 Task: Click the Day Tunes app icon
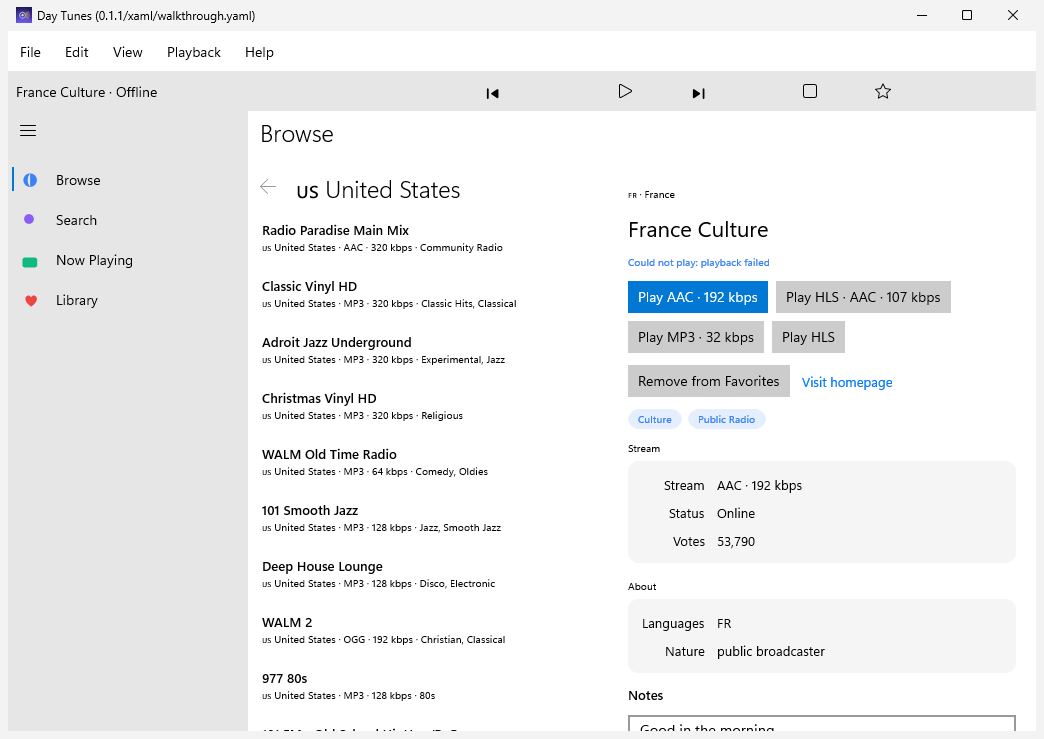pos(24,15)
